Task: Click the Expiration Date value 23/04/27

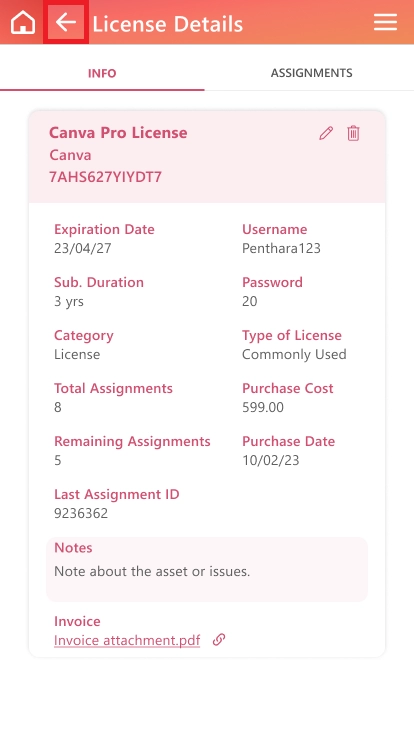Action: tap(83, 248)
